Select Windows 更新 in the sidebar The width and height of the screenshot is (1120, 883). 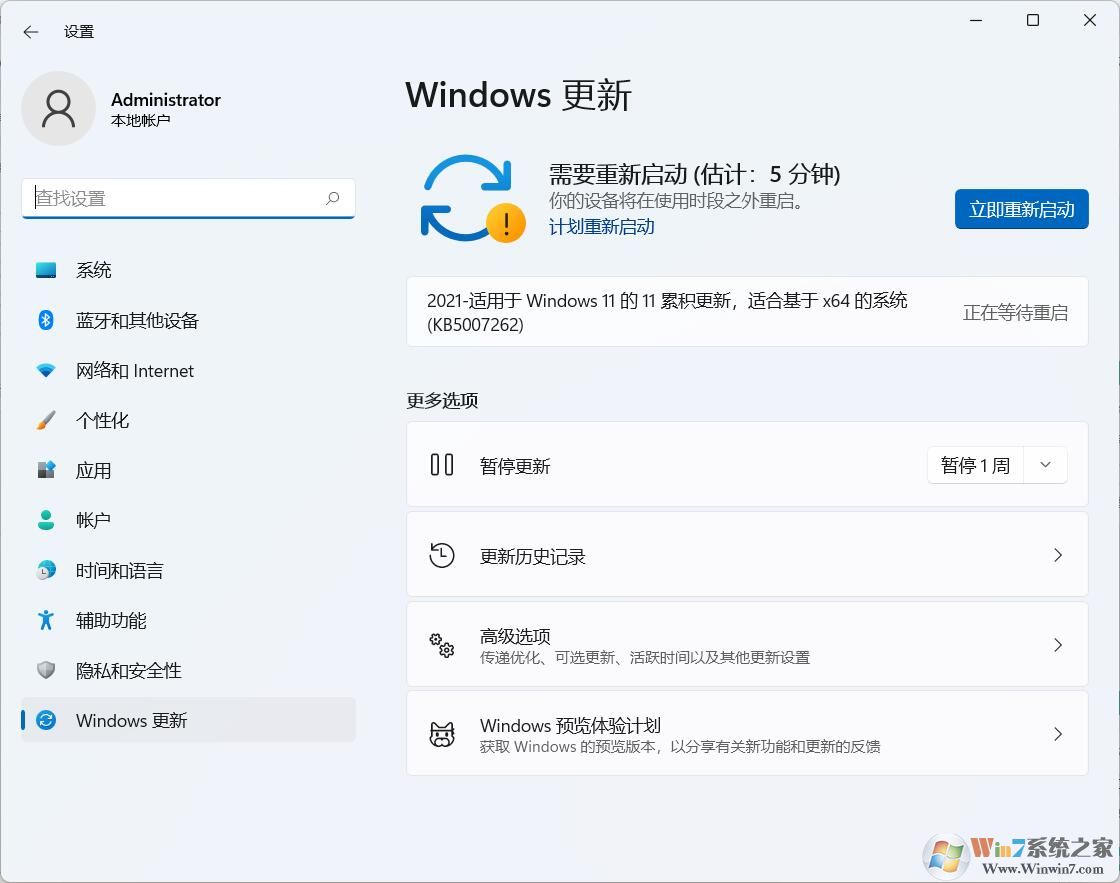click(130, 720)
